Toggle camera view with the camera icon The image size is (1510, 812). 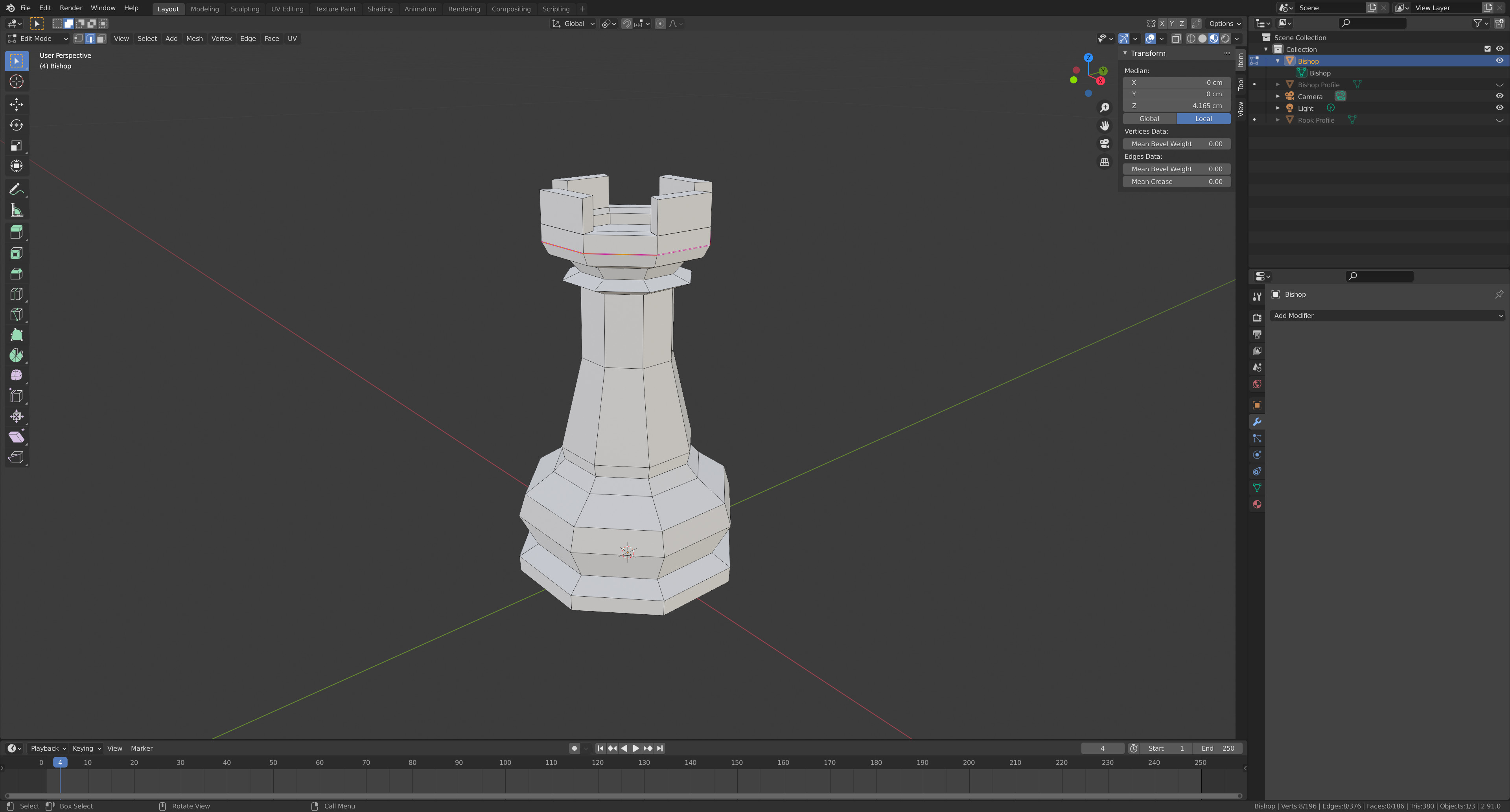(1104, 143)
